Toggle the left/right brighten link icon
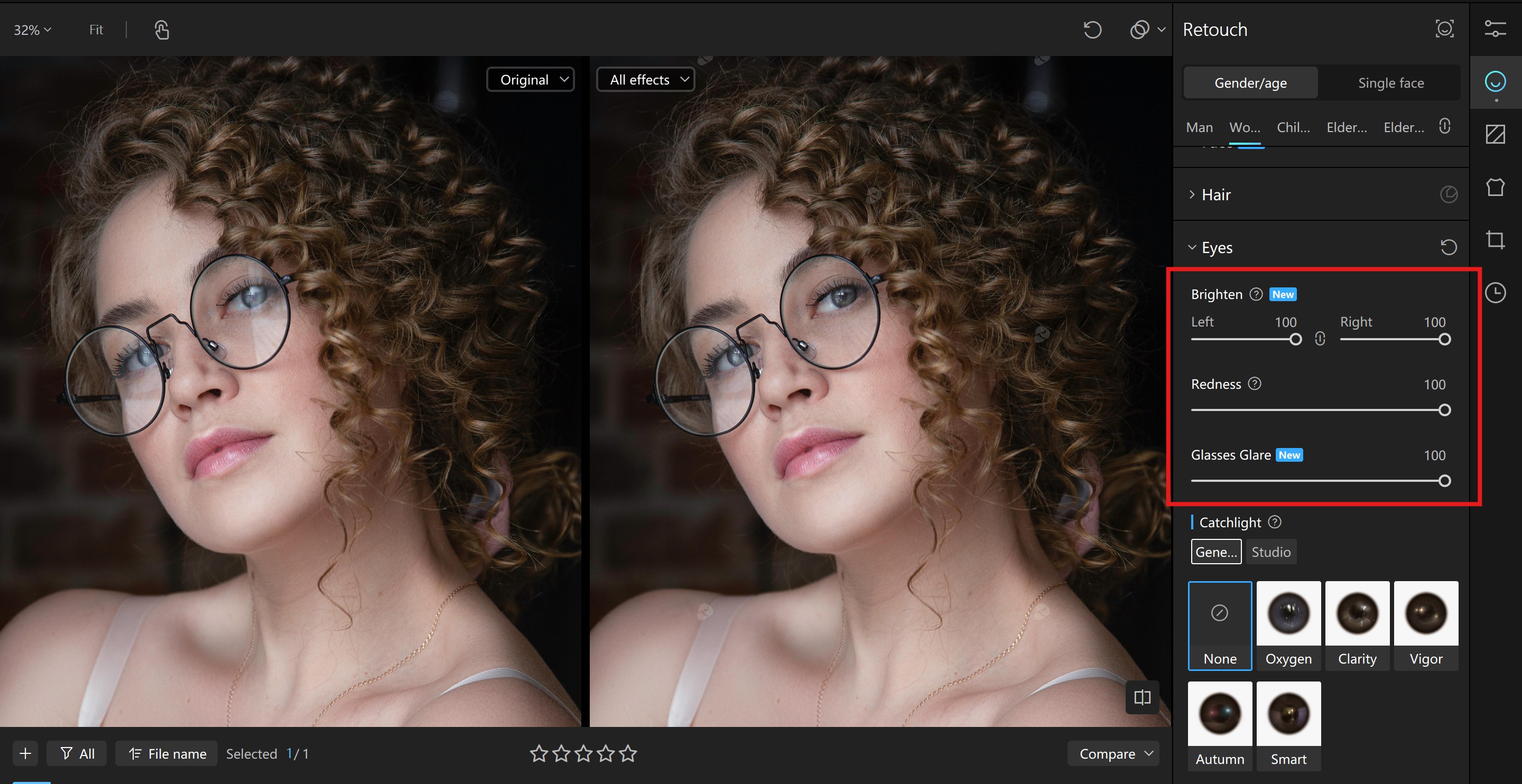Image resolution: width=1522 pixels, height=784 pixels. 1320,339
